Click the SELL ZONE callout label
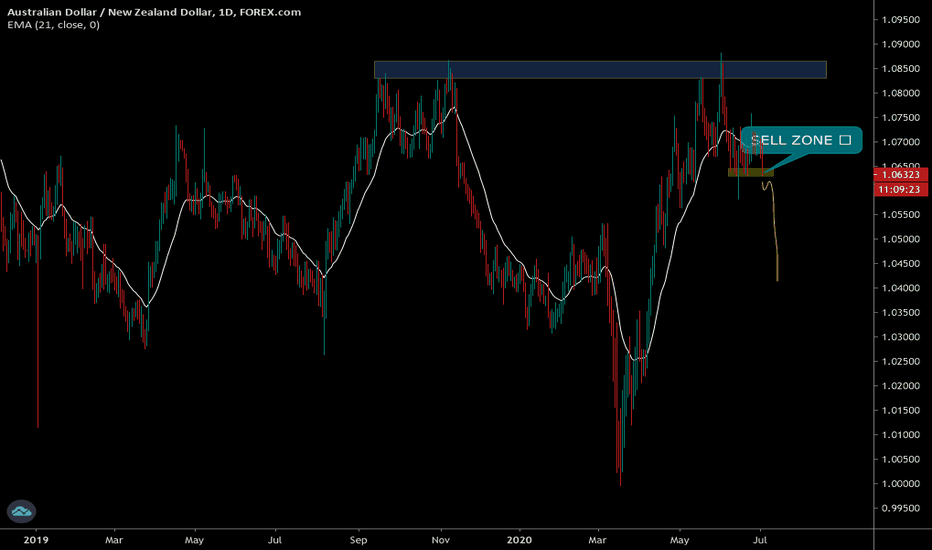The width and height of the screenshot is (932, 550). [x=801, y=140]
